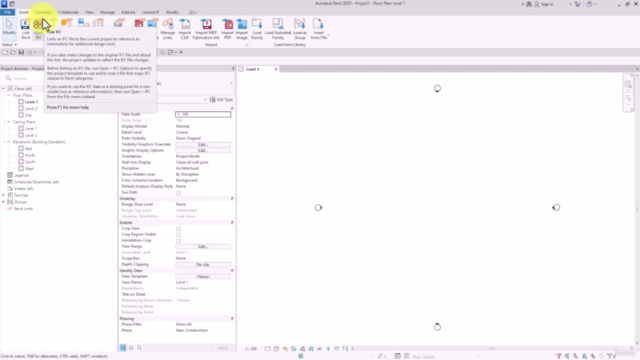Click Edit for View Range
Image resolution: width=640 pixels, height=360 pixels.
[203, 247]
